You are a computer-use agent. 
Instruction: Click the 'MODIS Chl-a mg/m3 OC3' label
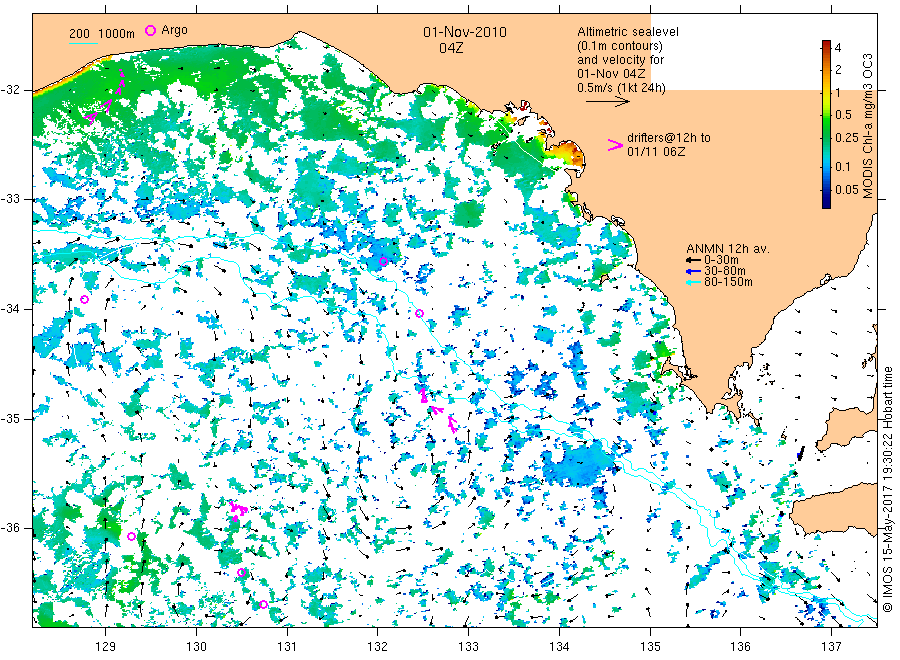pos(867,126)
